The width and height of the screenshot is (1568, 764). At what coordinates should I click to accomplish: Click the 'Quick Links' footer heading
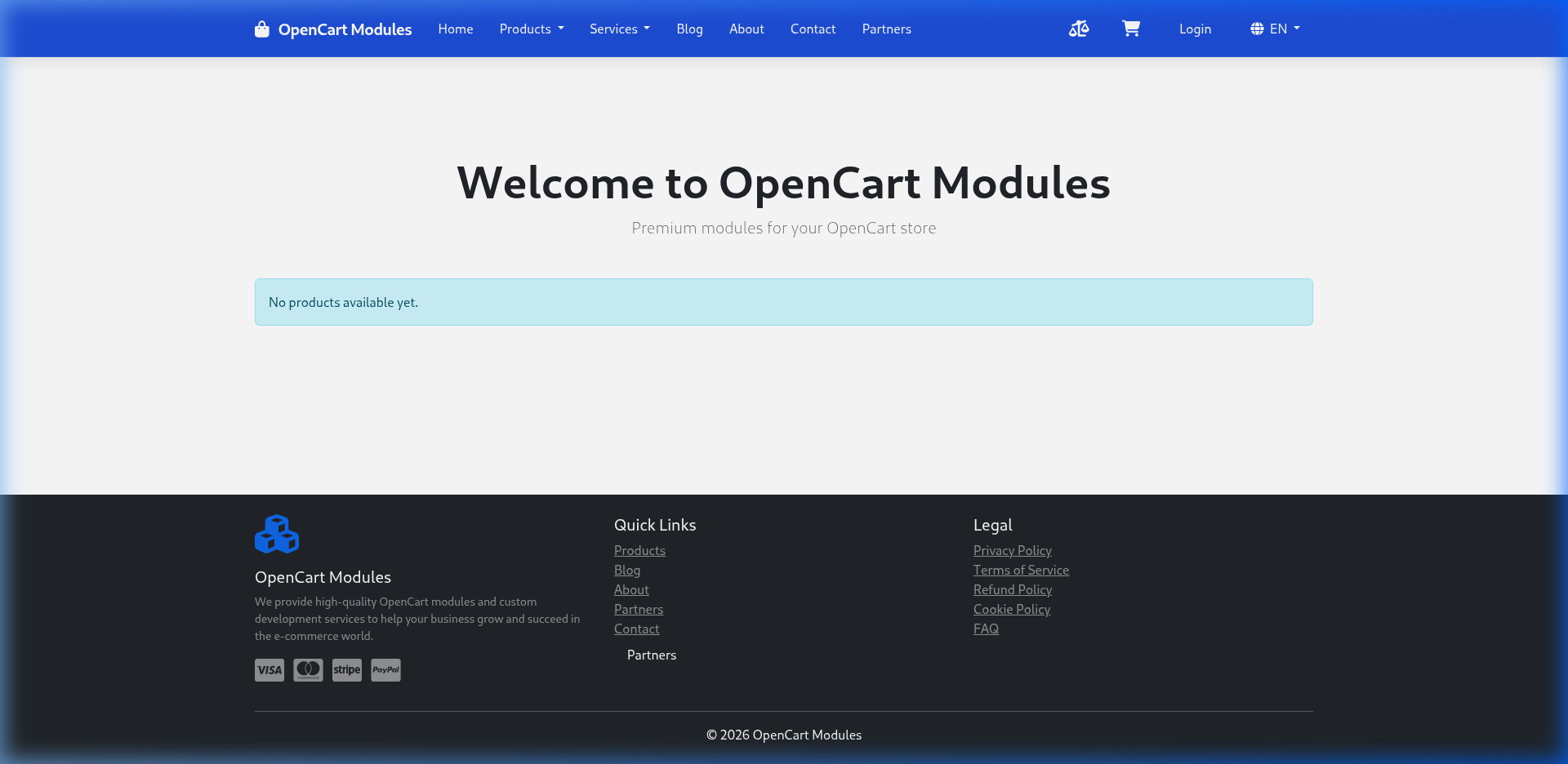coord(655,526)
